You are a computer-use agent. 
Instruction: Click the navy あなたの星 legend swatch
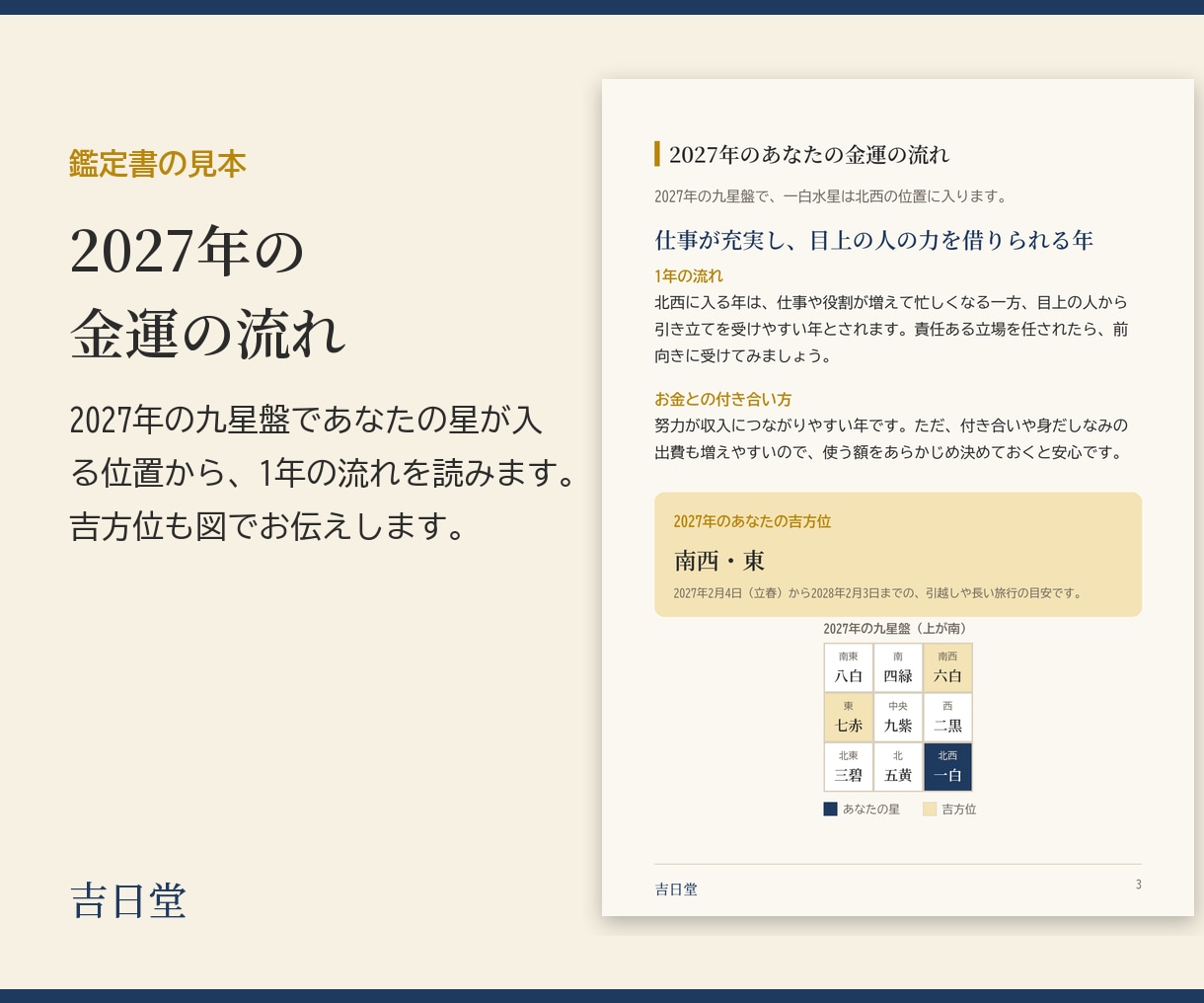(830, 810)
